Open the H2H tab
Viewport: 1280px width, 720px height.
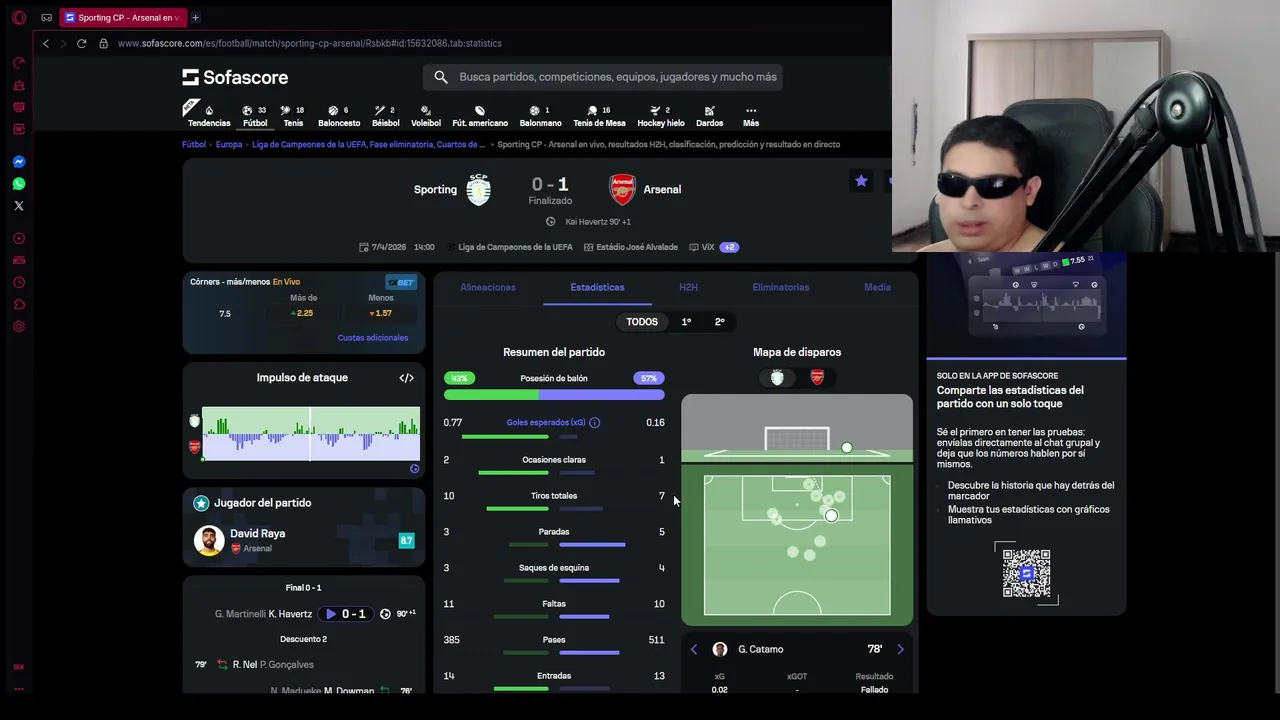[688, 287]
